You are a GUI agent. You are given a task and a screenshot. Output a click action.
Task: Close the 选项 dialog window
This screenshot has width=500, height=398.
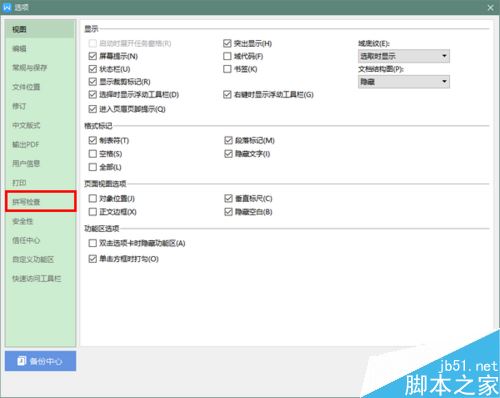click(491, 7)
